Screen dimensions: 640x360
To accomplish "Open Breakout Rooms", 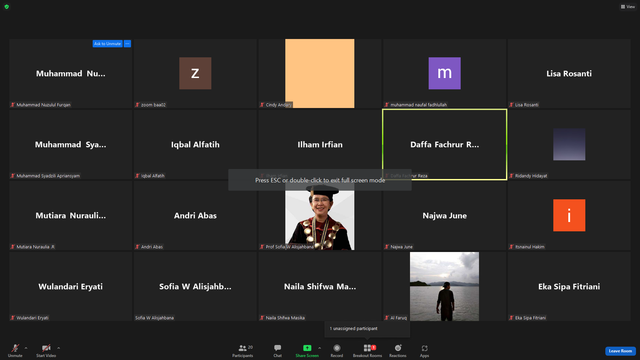I will coord(367,350).
